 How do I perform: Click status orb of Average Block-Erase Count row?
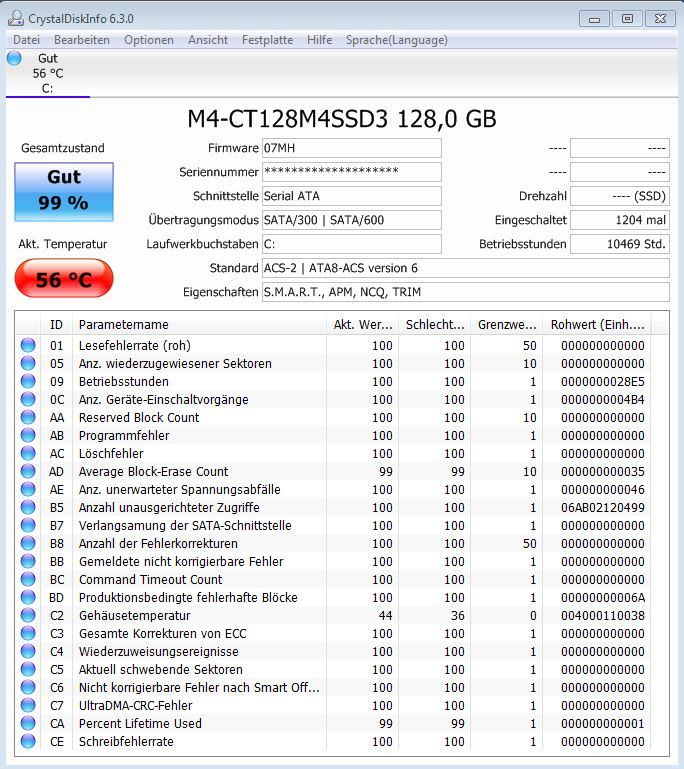[28, 471]
